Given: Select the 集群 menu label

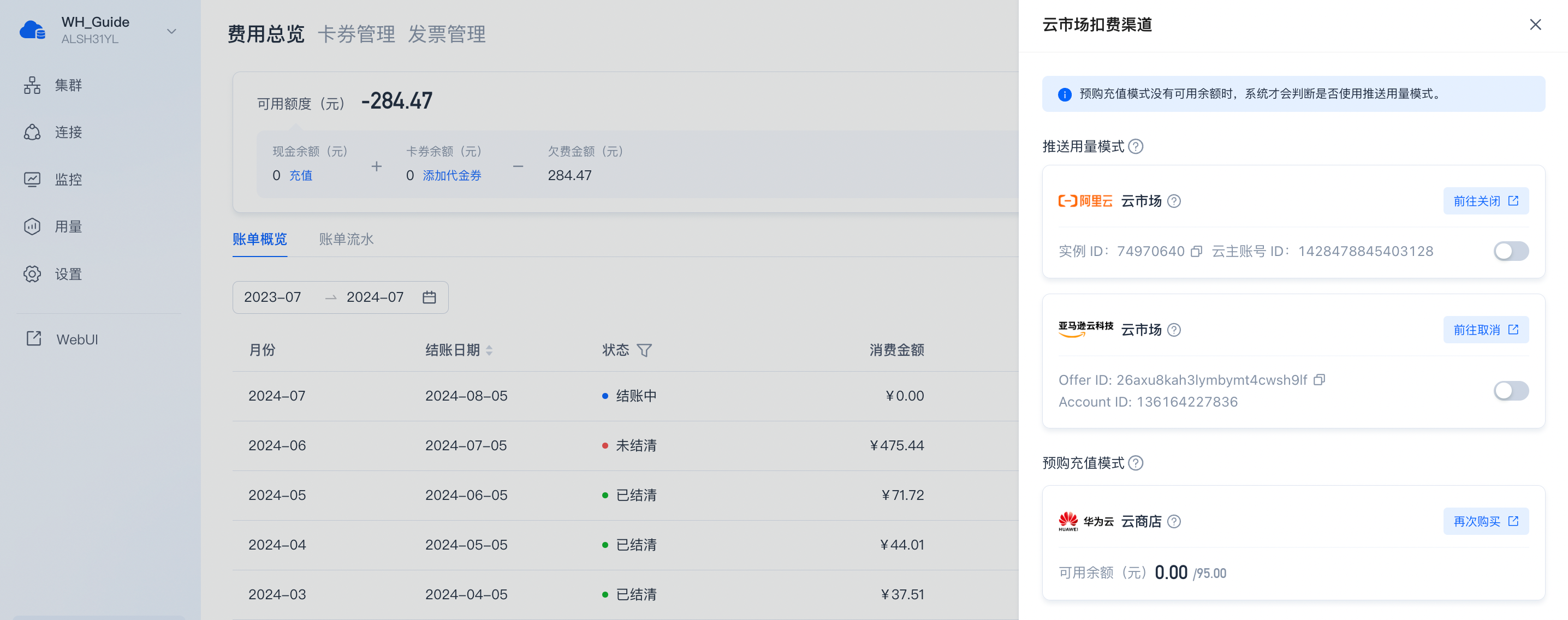Looking at the screenshot, I should coord(68,85).
